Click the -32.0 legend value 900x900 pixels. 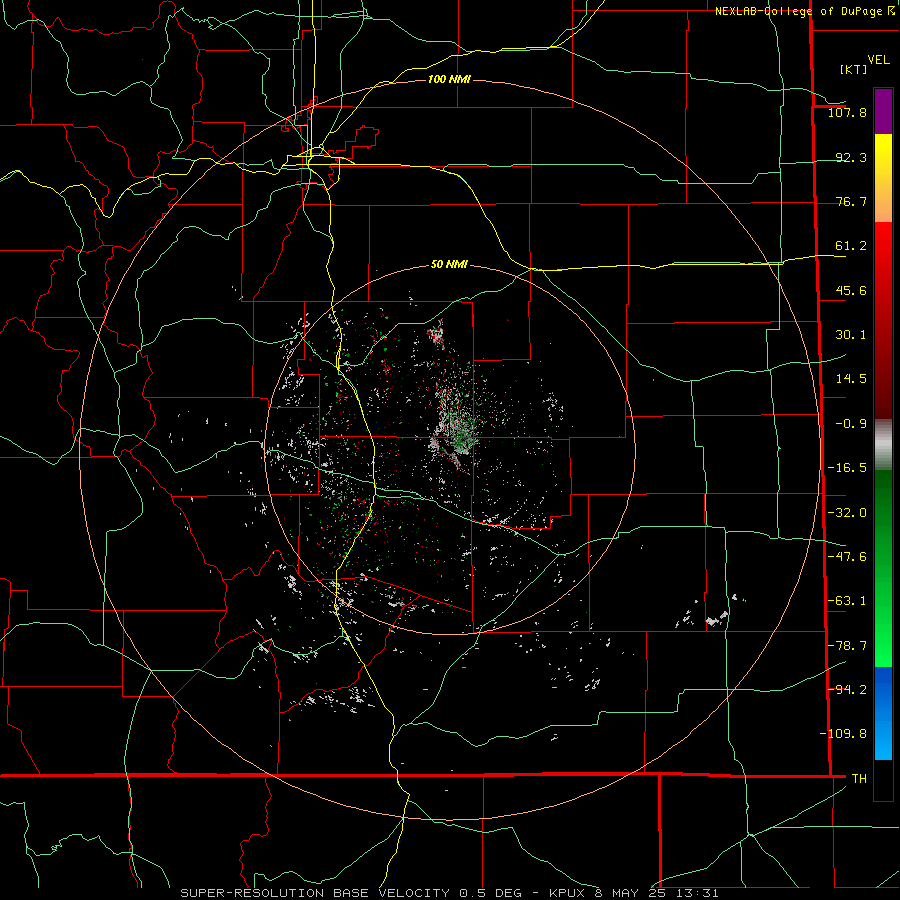[x=847, y=513]
